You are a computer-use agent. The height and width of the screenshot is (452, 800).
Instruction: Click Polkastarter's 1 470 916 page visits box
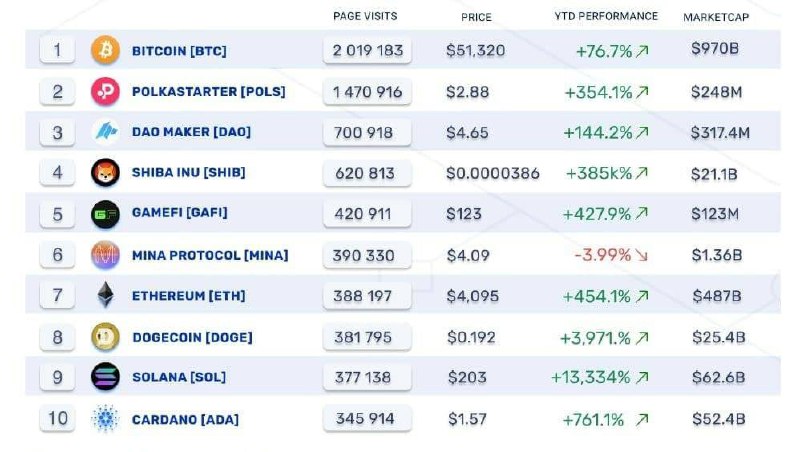[x=367, y=92]
